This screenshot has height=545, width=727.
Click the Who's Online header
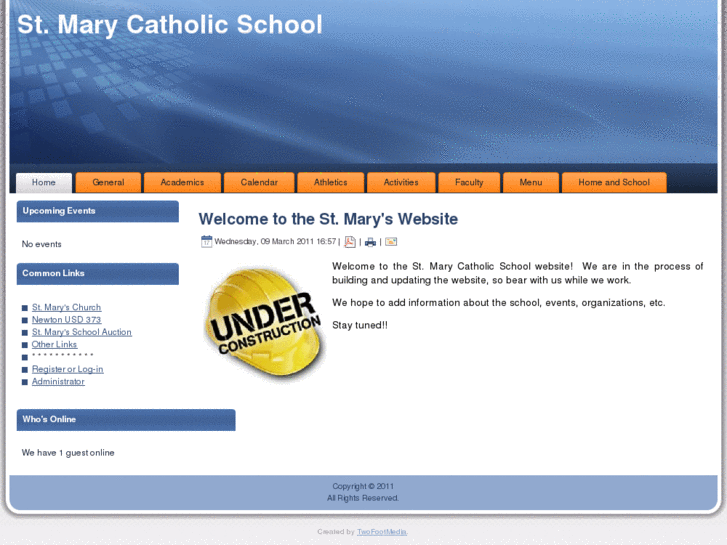tap(126, 420)
